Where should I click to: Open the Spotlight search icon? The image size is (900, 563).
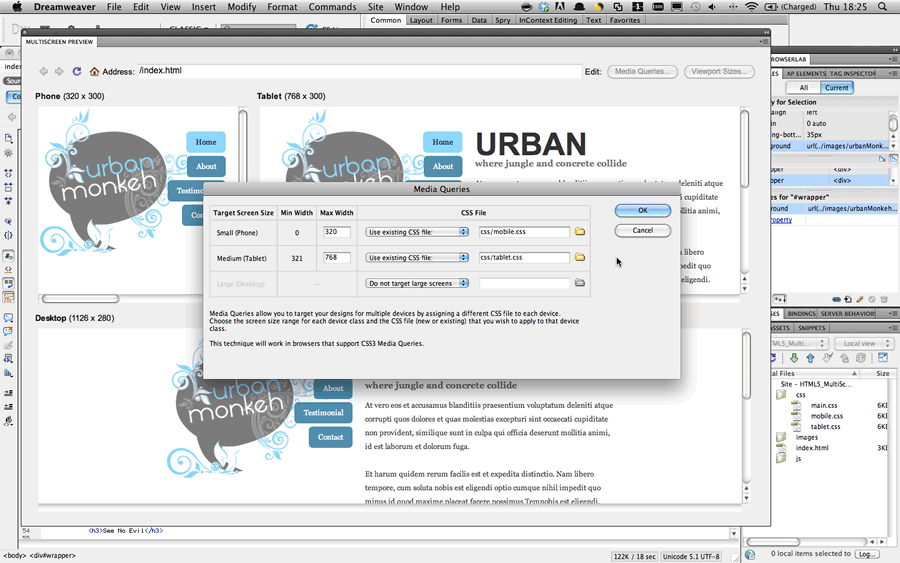[x=882, y=7]
